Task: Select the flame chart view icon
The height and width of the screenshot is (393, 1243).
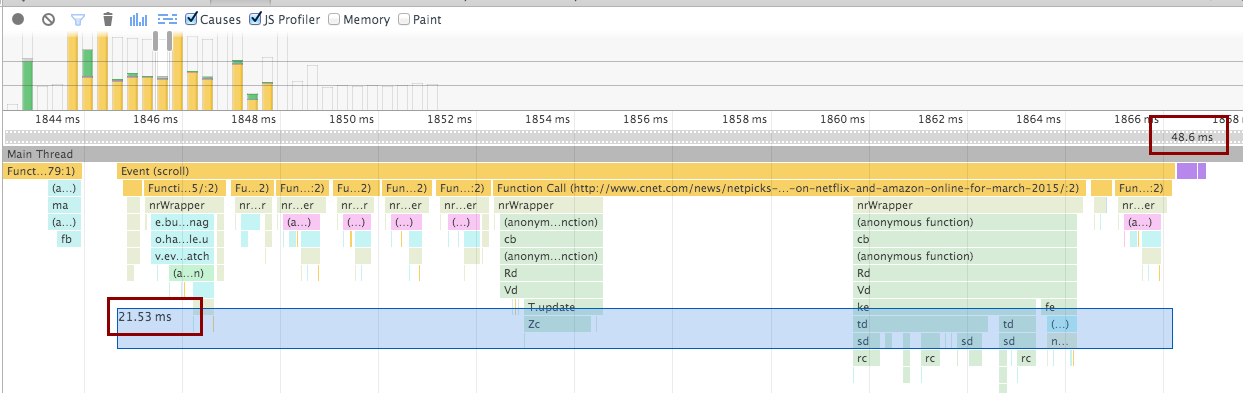Action: [168, 19]
